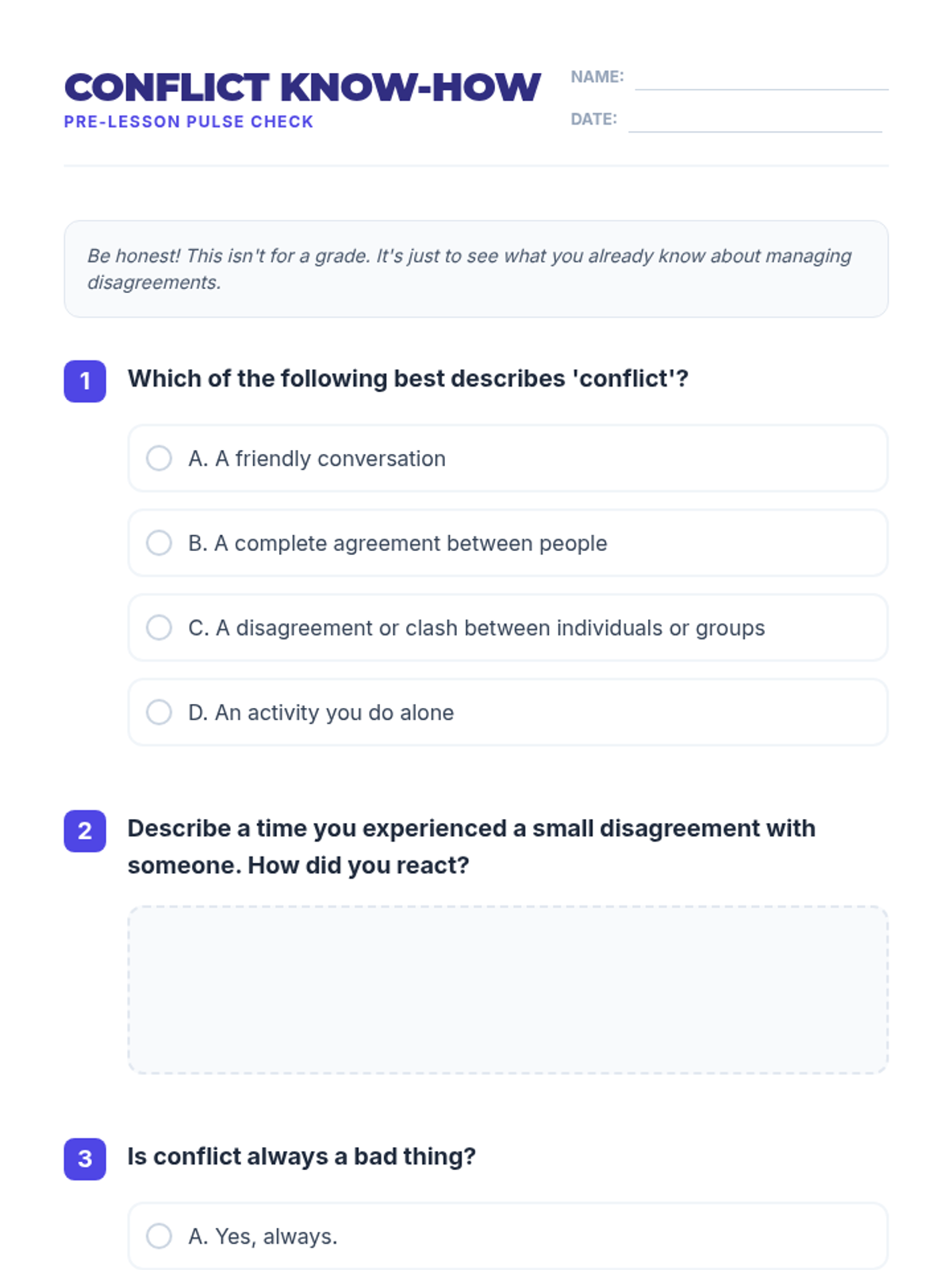
Task: Click the question 2 answer text area
Action: [x=508, y=990]
